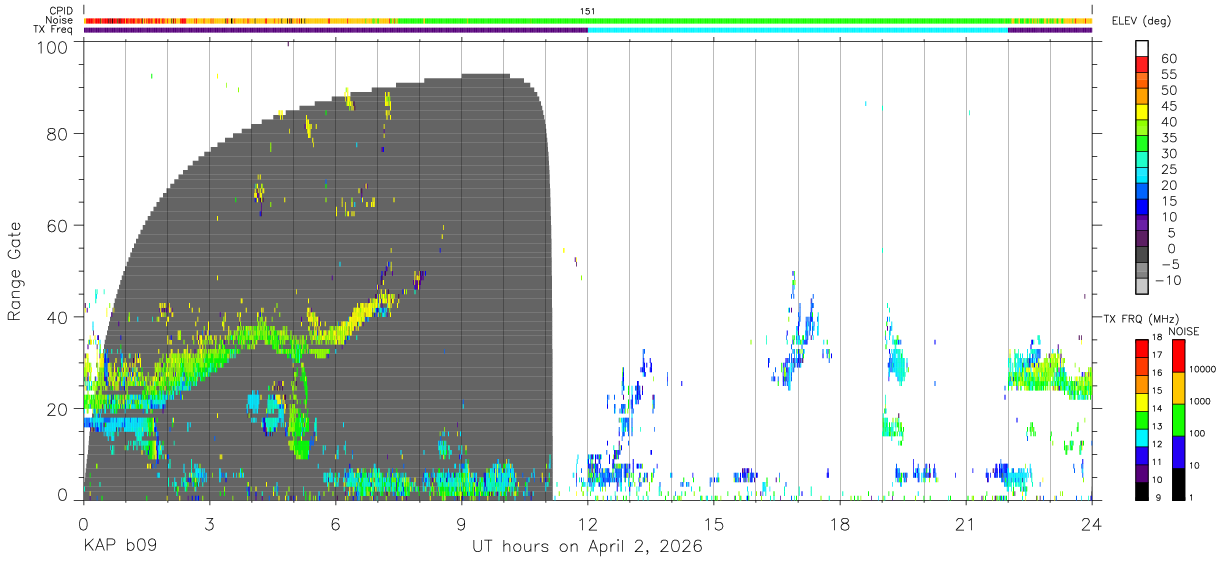This screenshot has height=567, width=1228.
Task: Select the 24 tick on the UT hours axis
Action: pos(1091,523)
